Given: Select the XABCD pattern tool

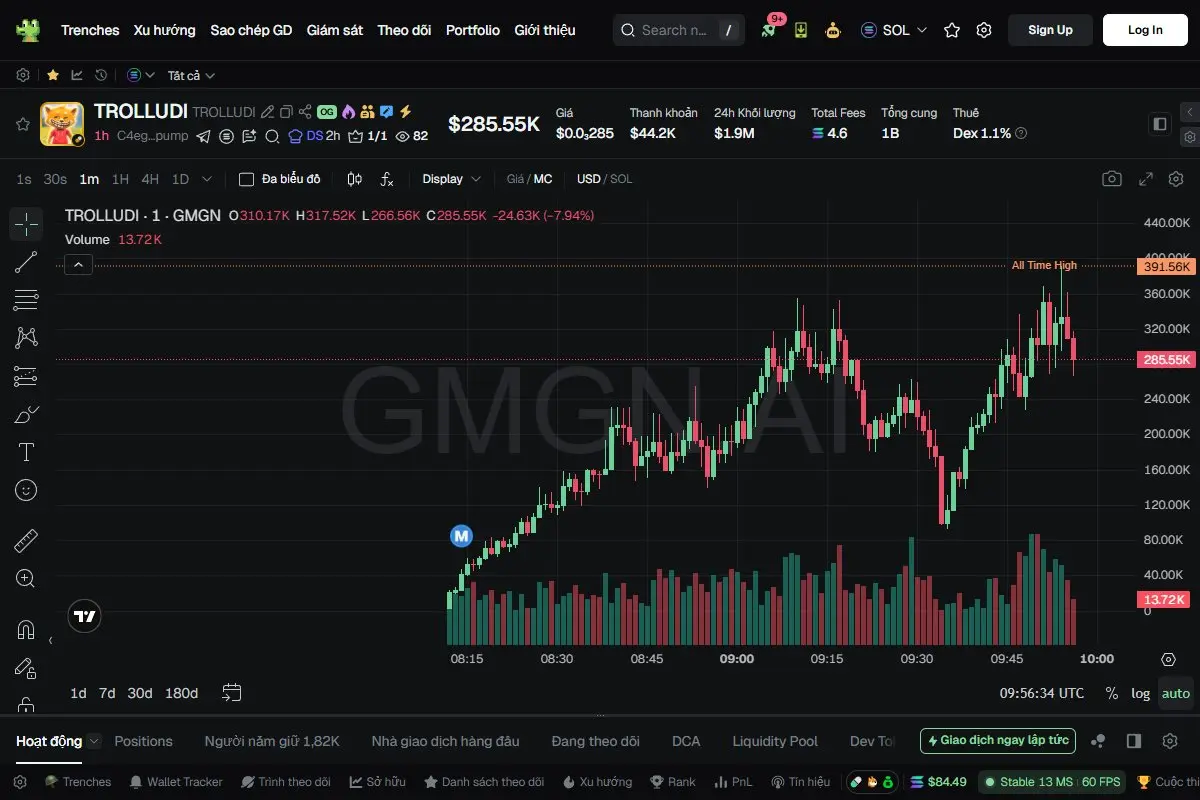Looking at the screenshot, I should click(x=26, y=338).
